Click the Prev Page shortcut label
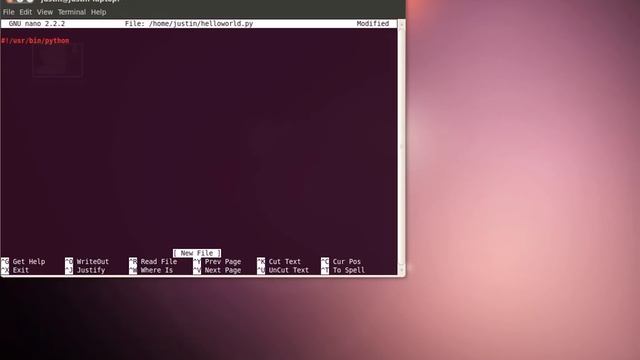This screenshot has width=640, height=360. click(x=223, y=262)
